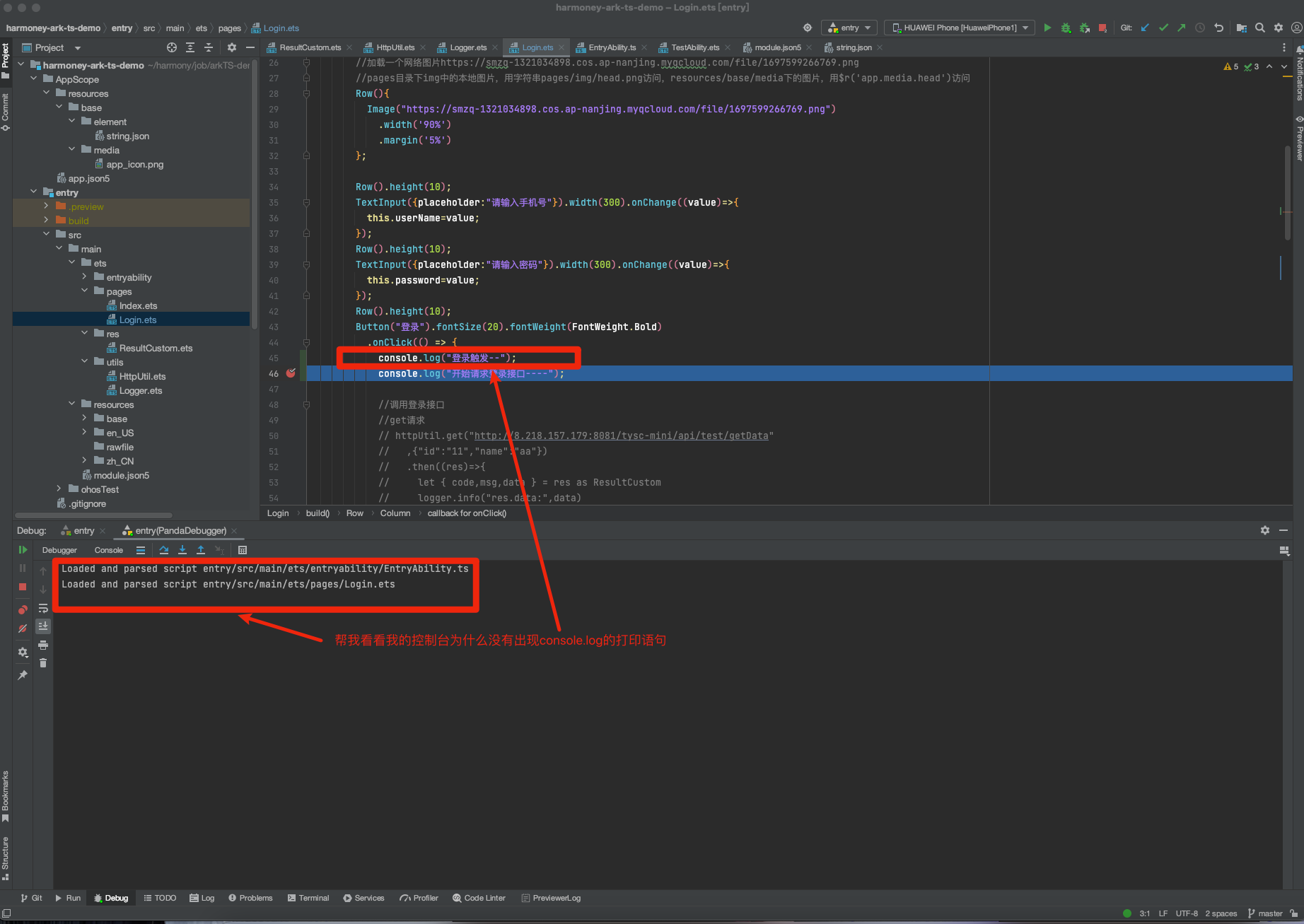Screen dimensions: 1304x924
Task: Expand the entryability folder
Action: [84, 277]
